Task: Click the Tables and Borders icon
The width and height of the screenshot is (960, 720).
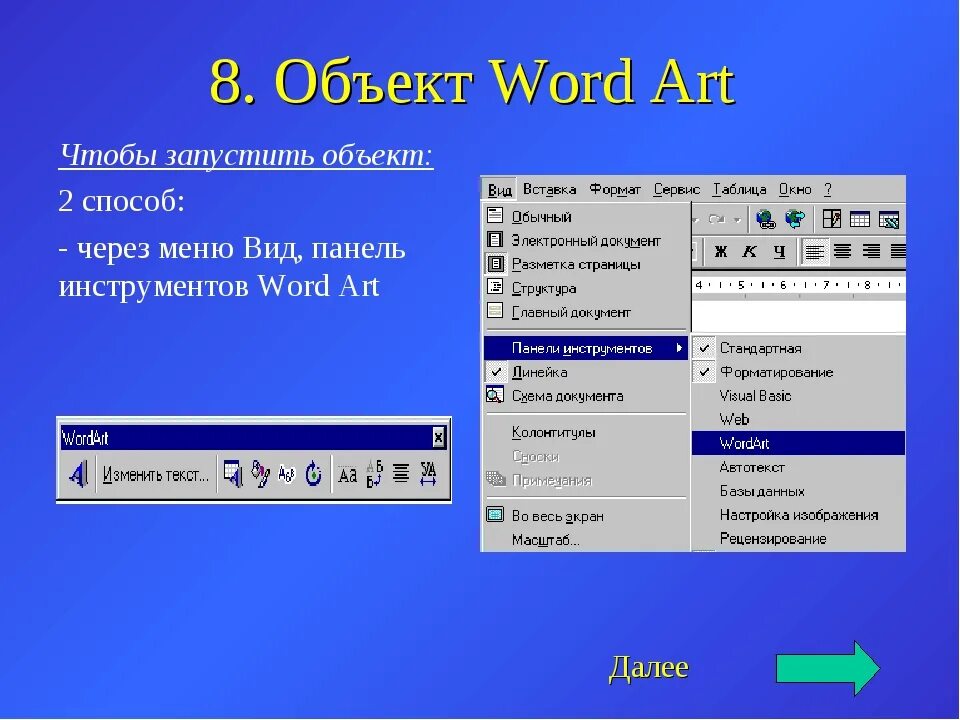Action: point(831,219)
